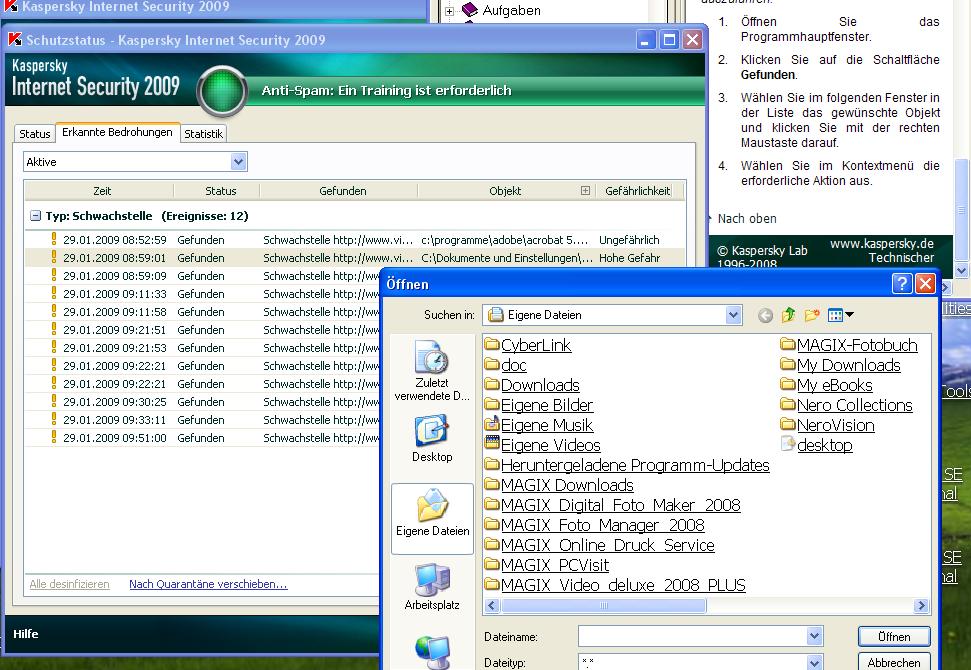Click Zuletzt verwendete Dokumente shortcut
The image size is (971, 670).
tap(432, 370)
